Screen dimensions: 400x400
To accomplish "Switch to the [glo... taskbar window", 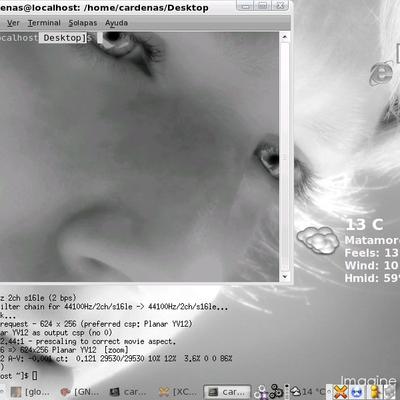I will click(x=30, y=392).
